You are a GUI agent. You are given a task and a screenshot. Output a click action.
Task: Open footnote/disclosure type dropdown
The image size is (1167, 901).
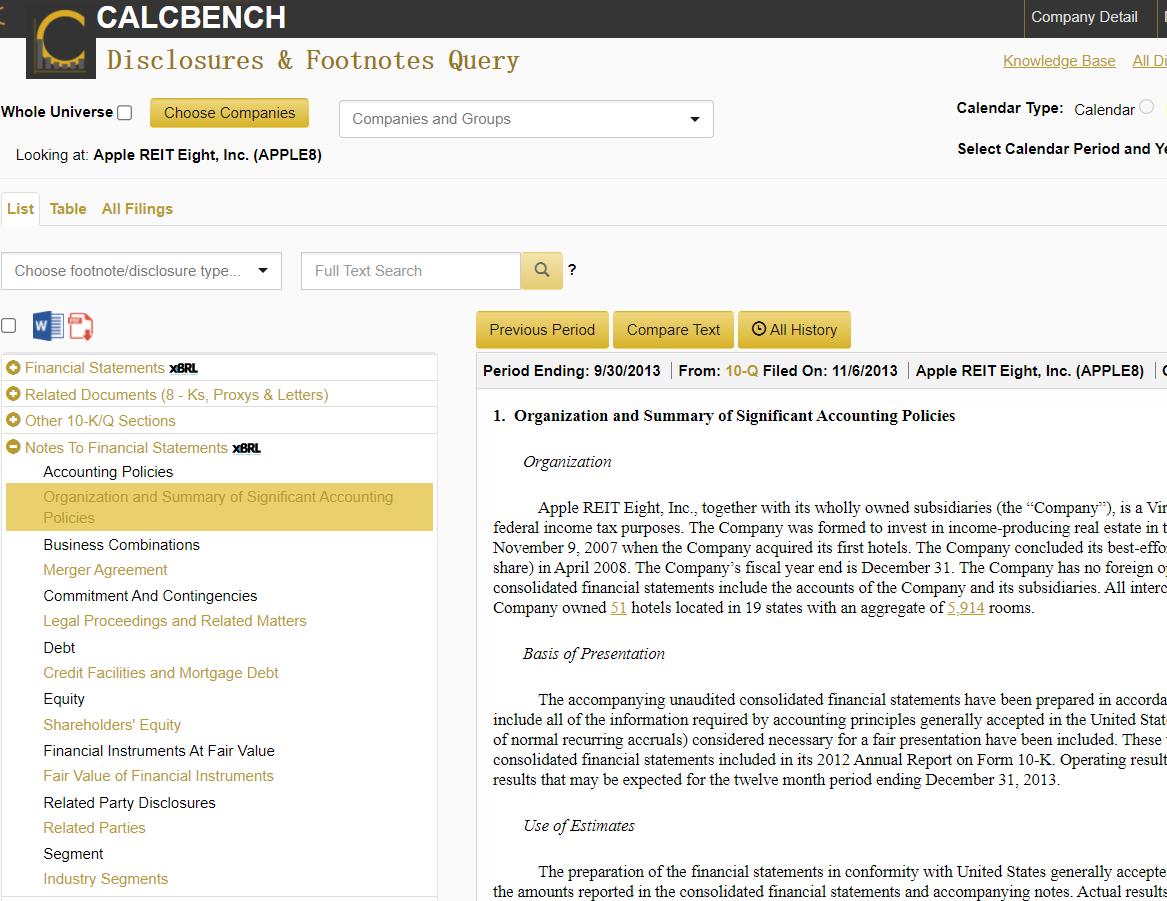[141, 271]
